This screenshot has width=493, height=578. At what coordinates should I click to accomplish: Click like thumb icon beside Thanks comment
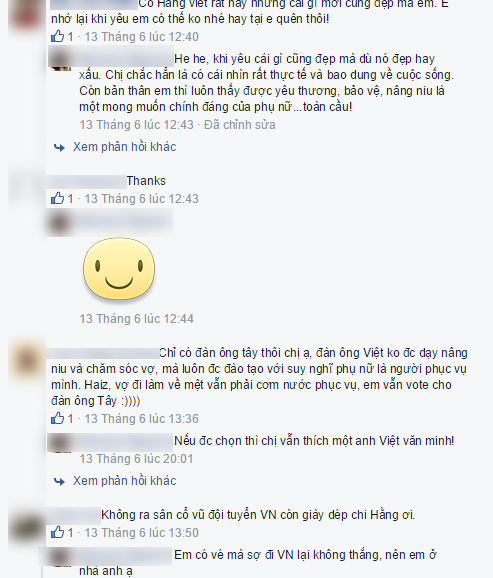pyautogui.click(x=58, y=198)
